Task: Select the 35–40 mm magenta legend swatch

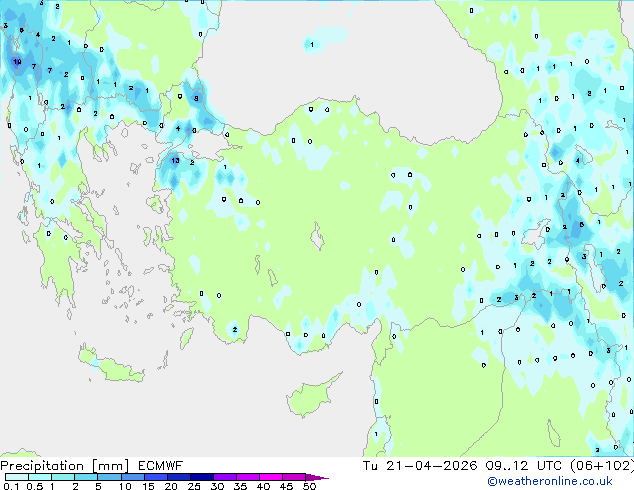Action: (247, 477)
